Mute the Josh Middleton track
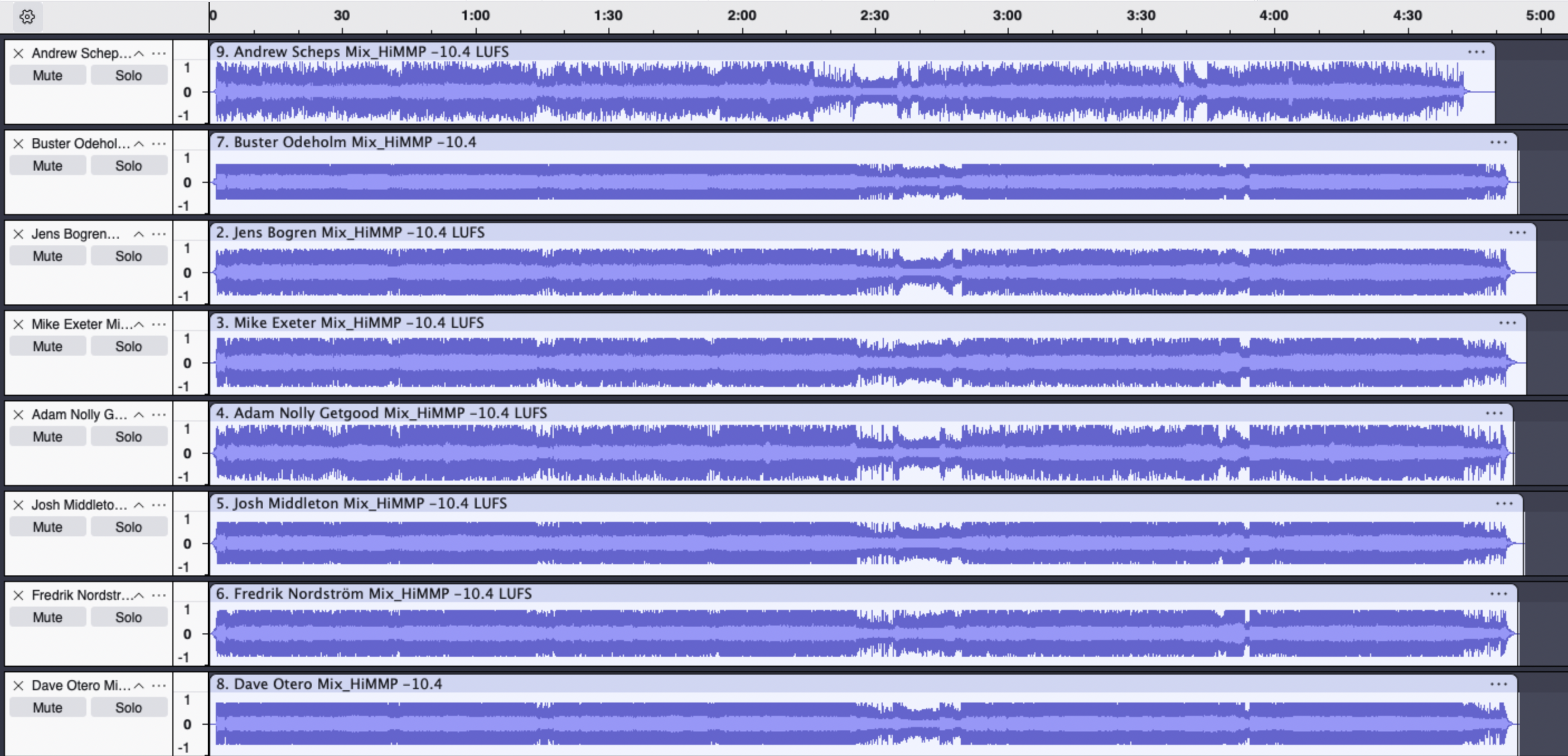Image resolution: width=1568 pixels, height=756 pixels. click(x=47, y=527)
